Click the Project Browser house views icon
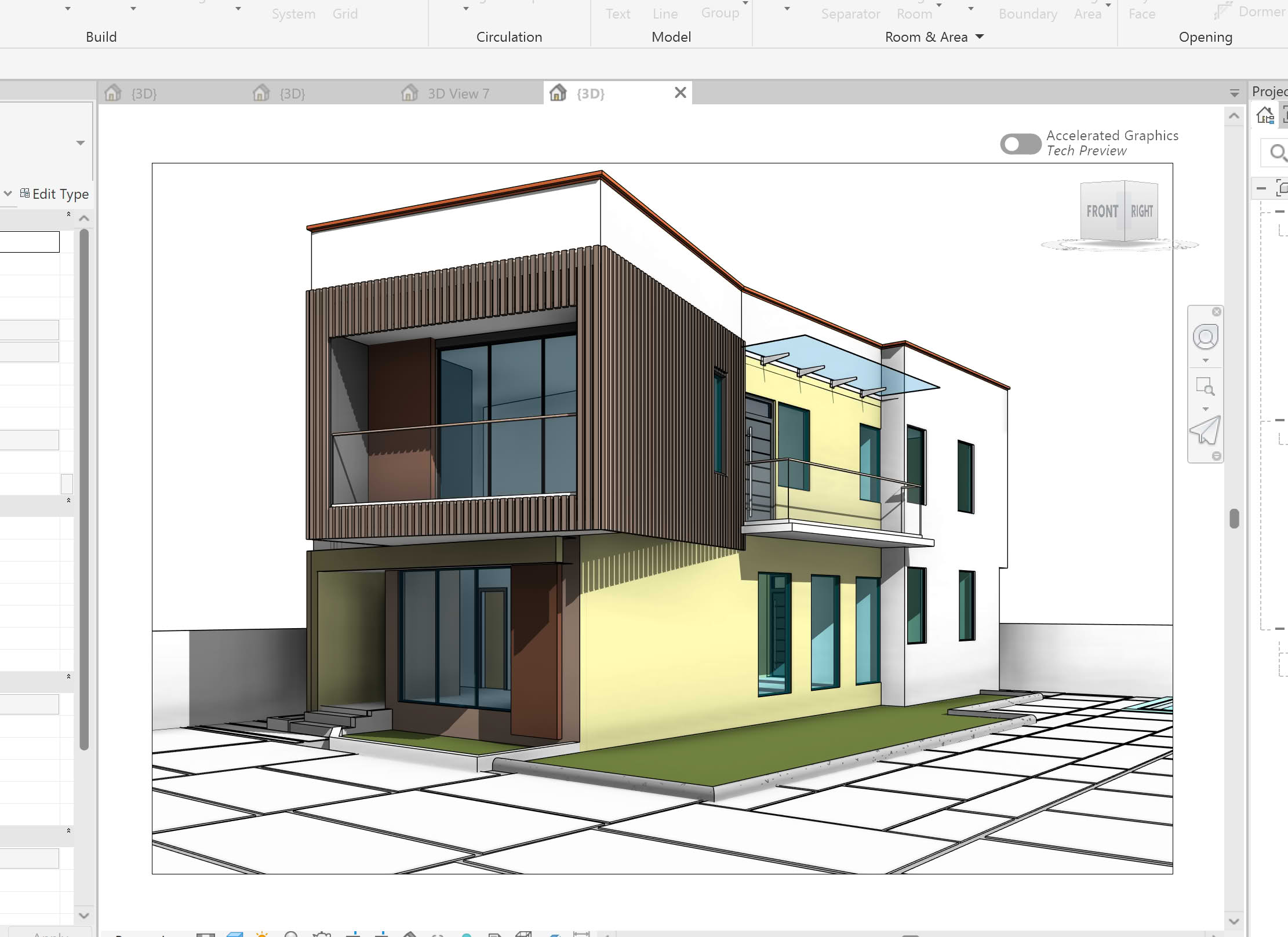This screenshot has height=937, width=1288. (1265, 115)
